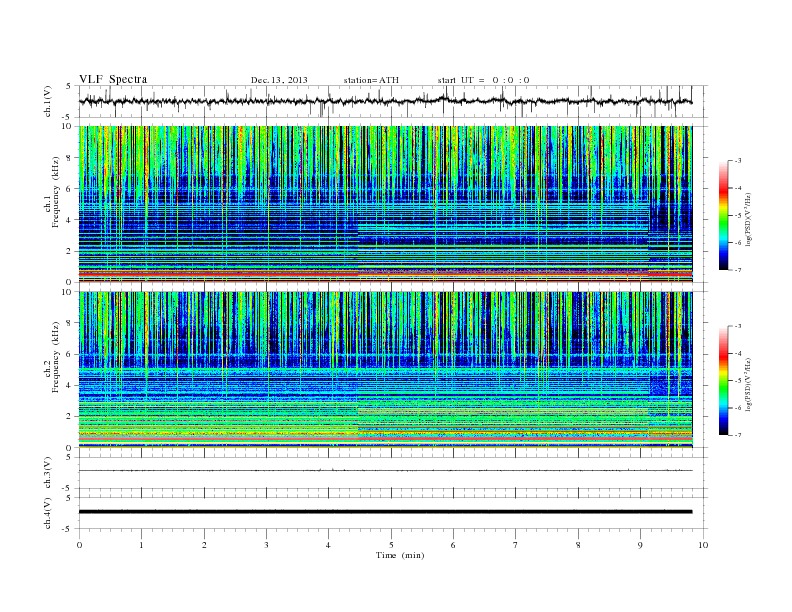
Task: Click the 'Dec. 13, 2013' date label
Action: (279, 80)
